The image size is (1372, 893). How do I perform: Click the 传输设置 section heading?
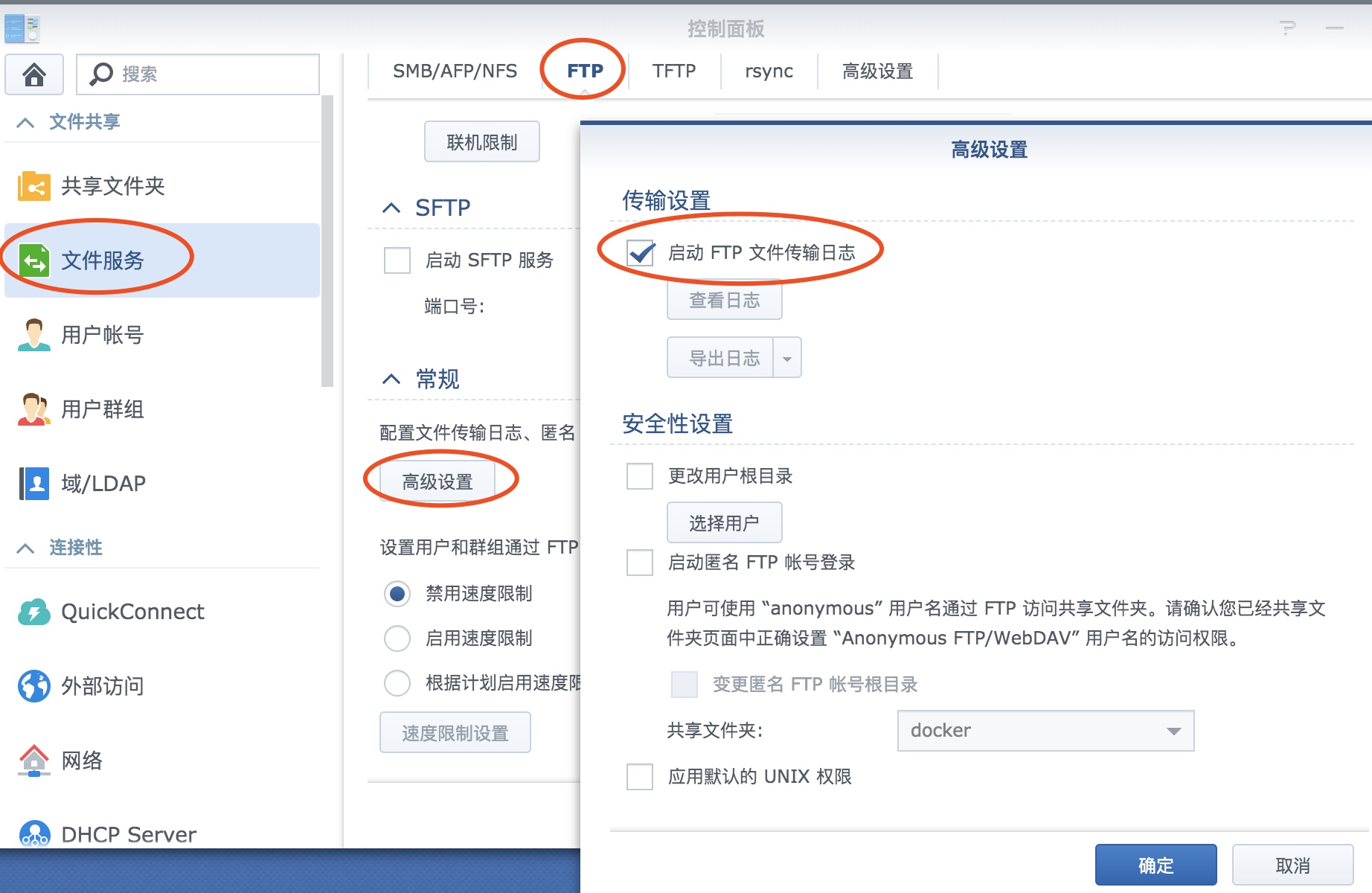click(667, 201)
